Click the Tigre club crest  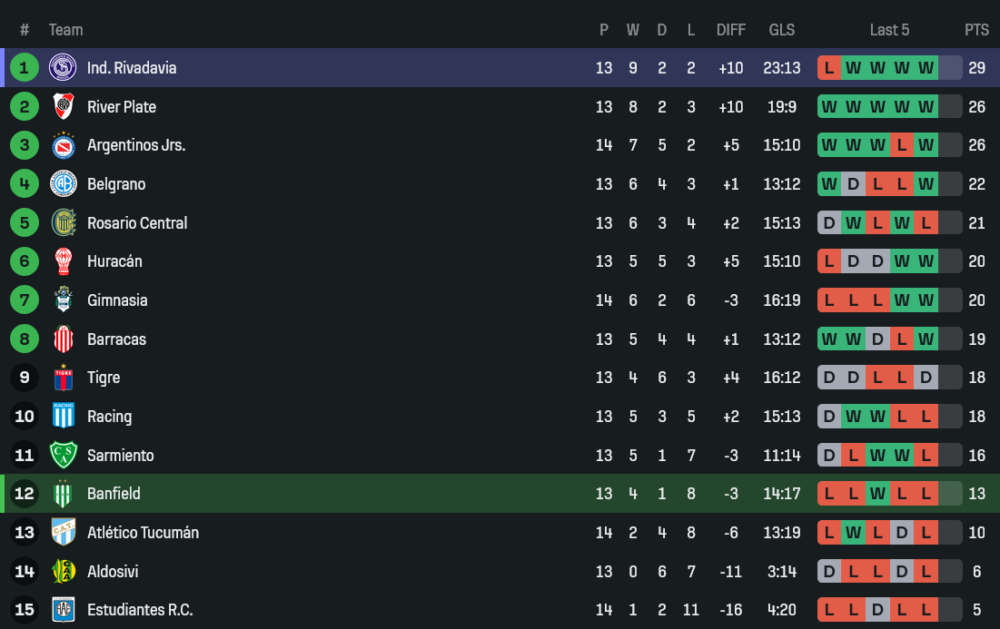pos(63,378)
